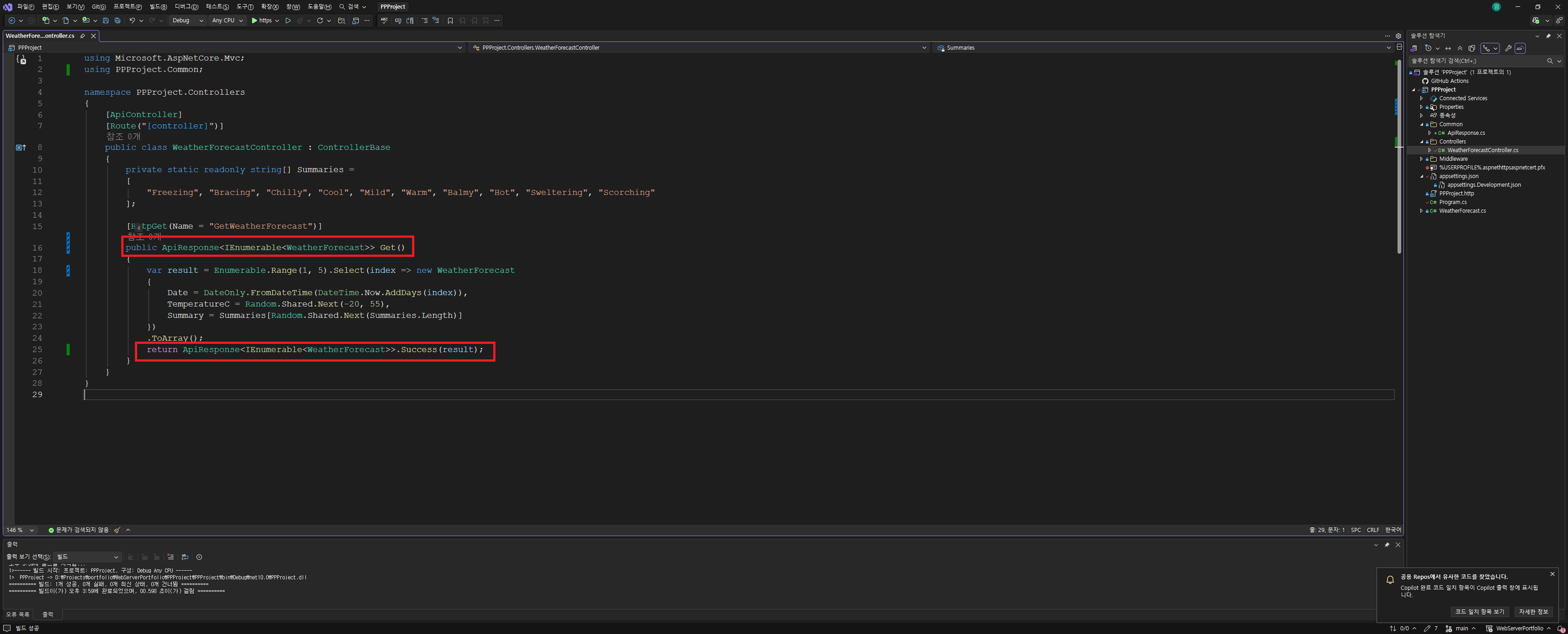Image resolution: width=1568 pixels, height=634 pixels.
Task: Open the output source dropdown showing 빌드
Action: [x=88, y=557]
